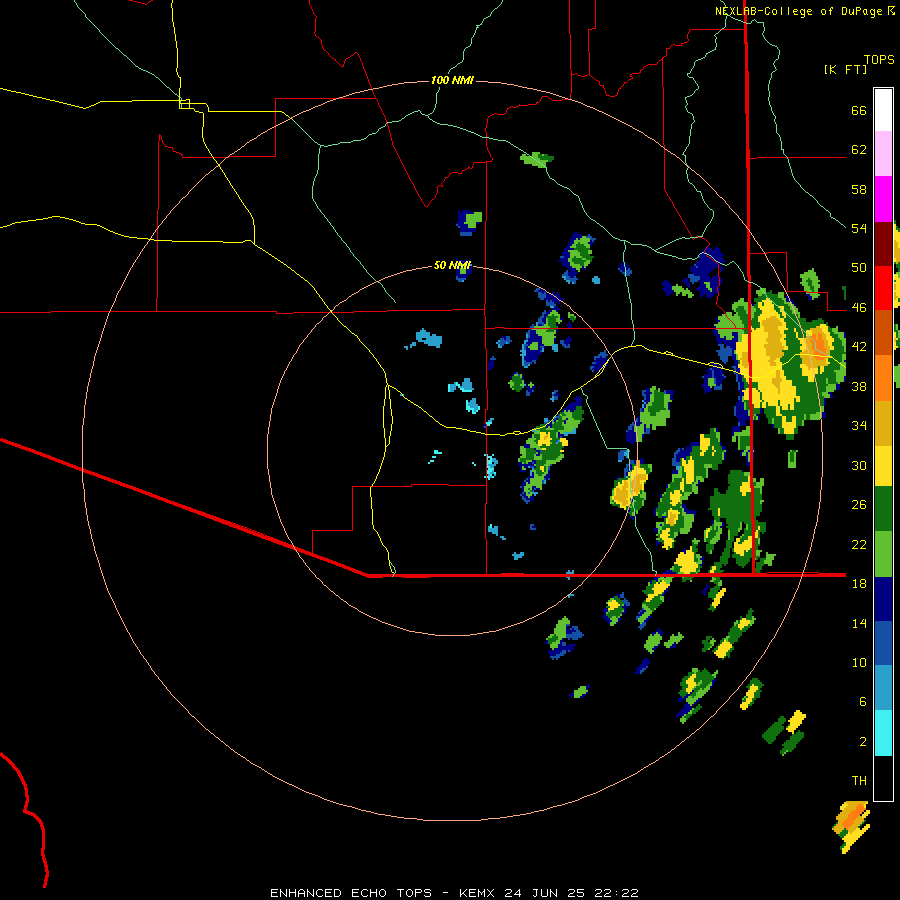The image size is (900, 900).
Task: Click the 46 value on the legend
Action: (x=859, y=308)
